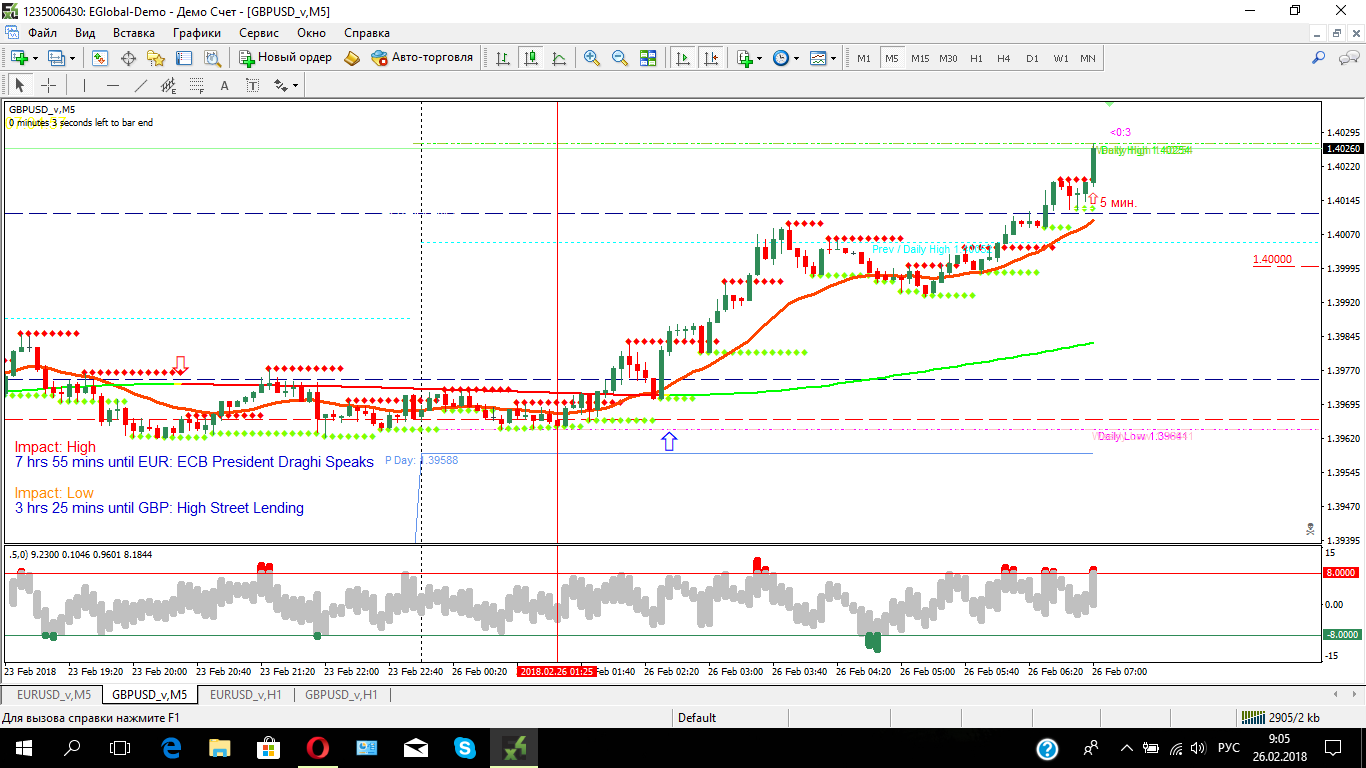Select the M15 timeframe button
Screen dimensions: 1366x768
[920, 58]
